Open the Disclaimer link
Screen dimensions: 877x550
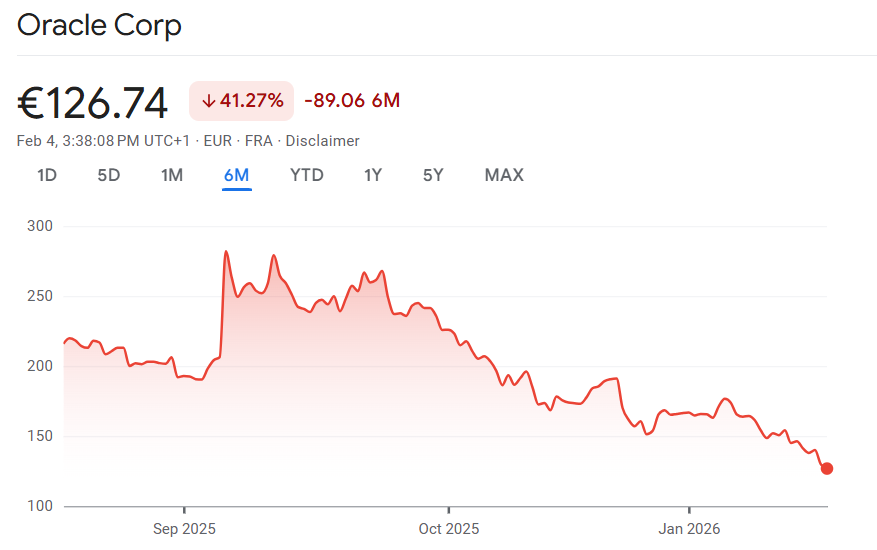click(322, 141)
